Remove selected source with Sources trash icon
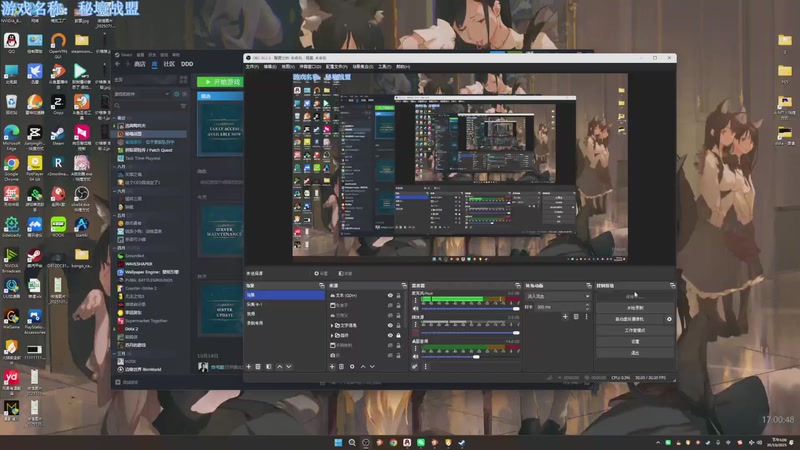 tap(341, 366)
